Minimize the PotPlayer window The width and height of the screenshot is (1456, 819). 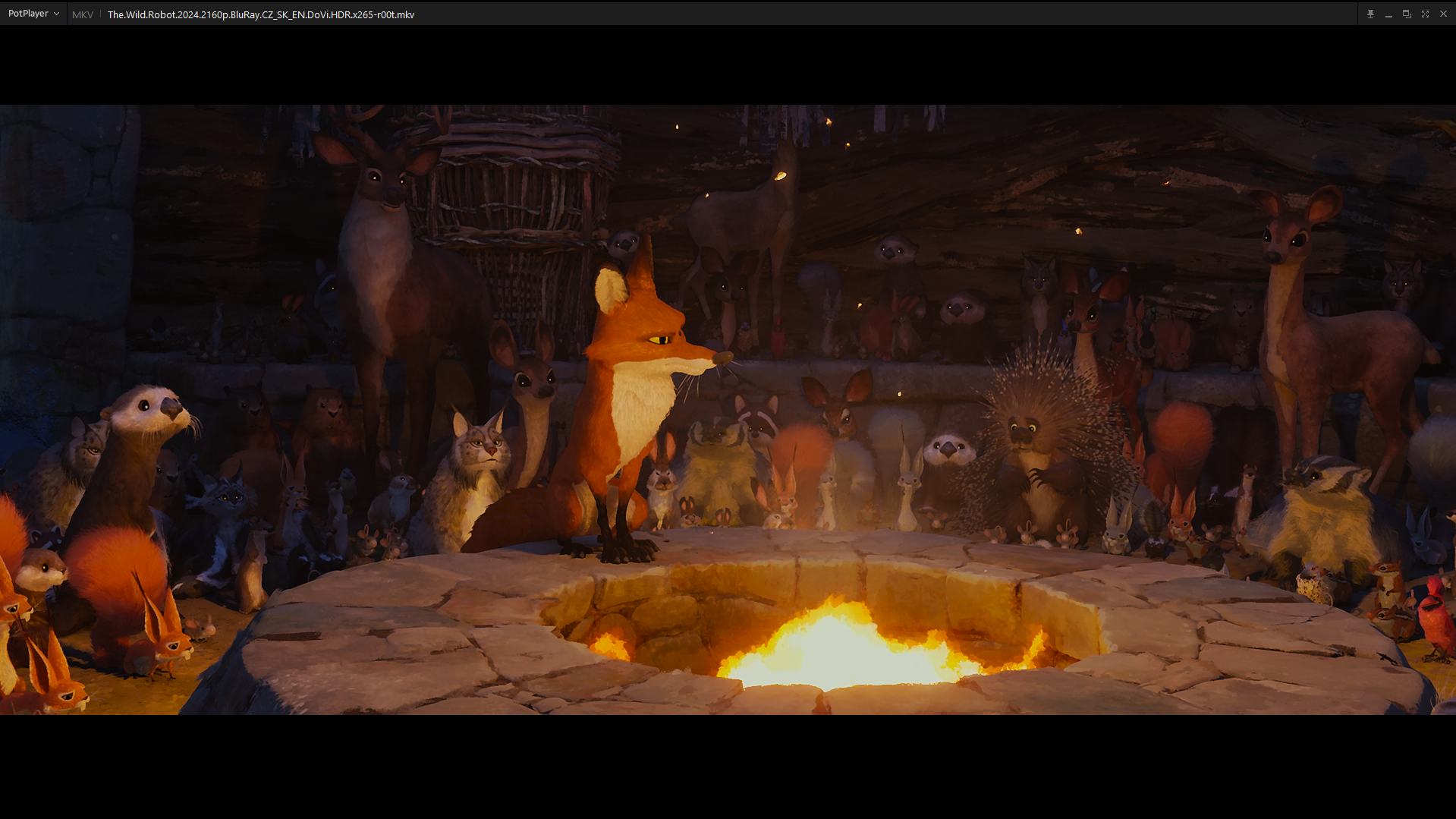(x=1388, y=14)
